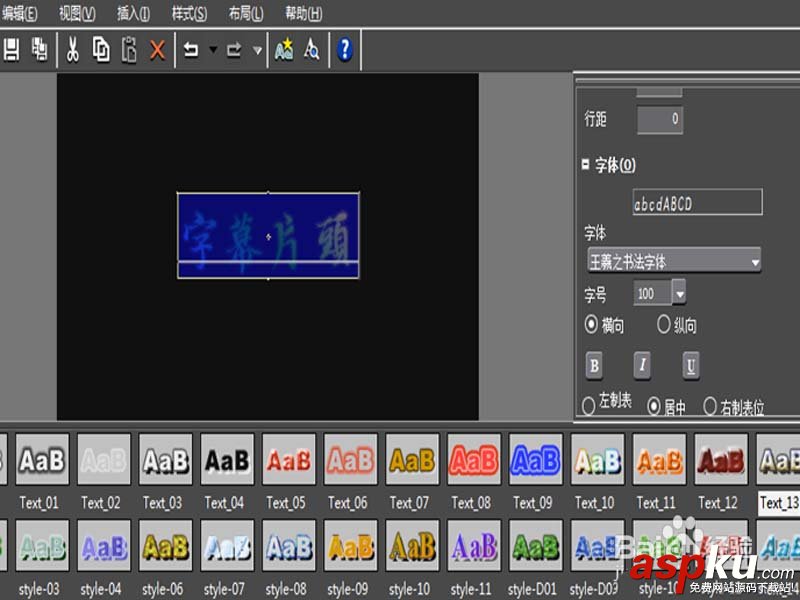The height and width of the screenshot is (600, 800).
Task: Select the 横向 horizontal text radio button
Action: 593,326
